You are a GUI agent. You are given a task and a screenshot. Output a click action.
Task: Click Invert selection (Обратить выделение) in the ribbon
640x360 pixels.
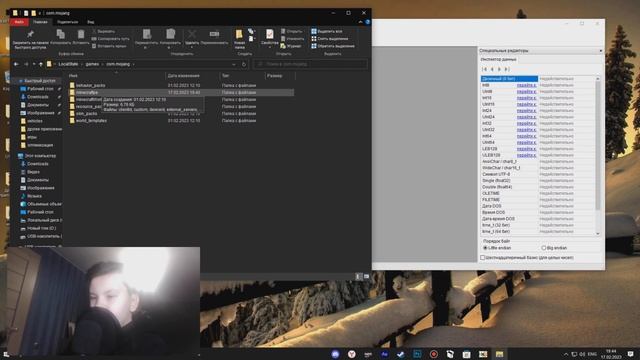click(x=333, y=46)
